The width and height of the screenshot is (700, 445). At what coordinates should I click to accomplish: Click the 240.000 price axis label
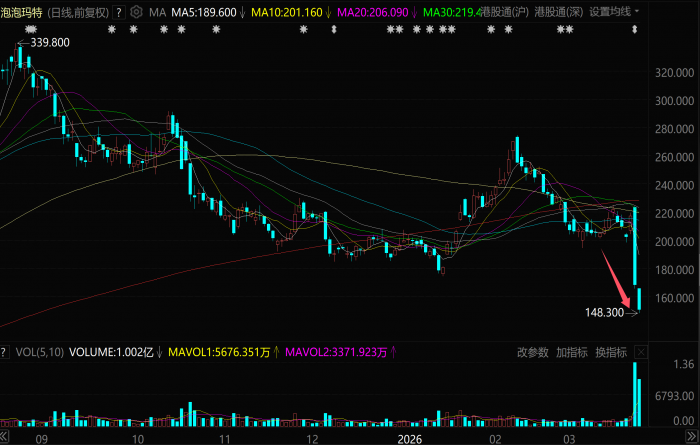[674, 185]
